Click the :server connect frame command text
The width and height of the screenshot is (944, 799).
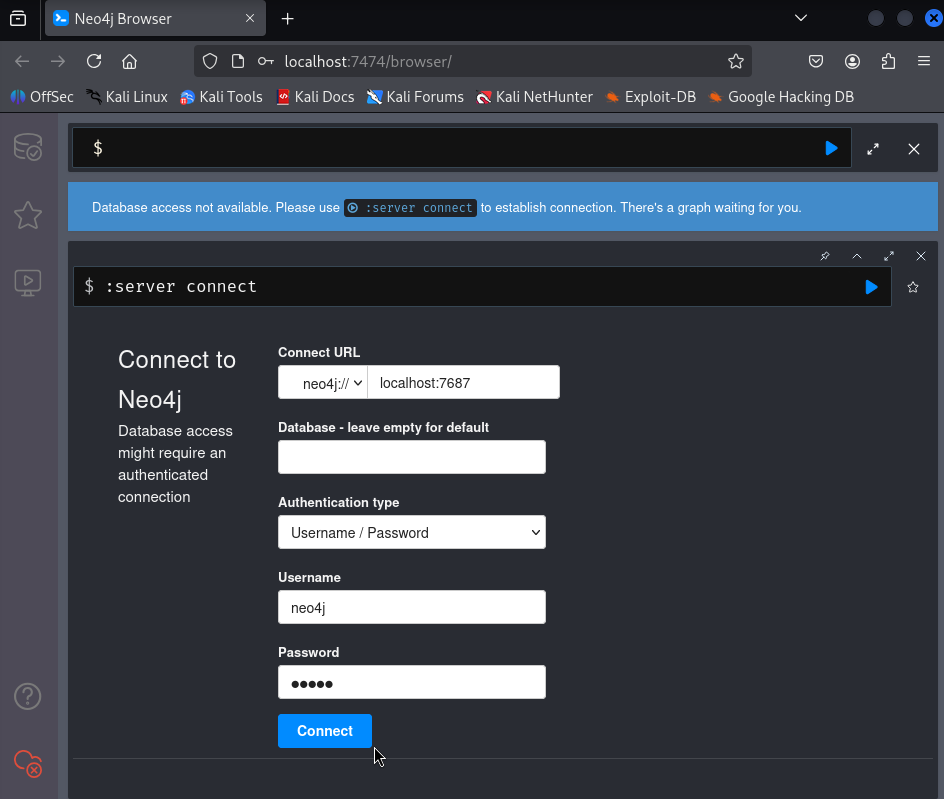(x=181, y=287)
